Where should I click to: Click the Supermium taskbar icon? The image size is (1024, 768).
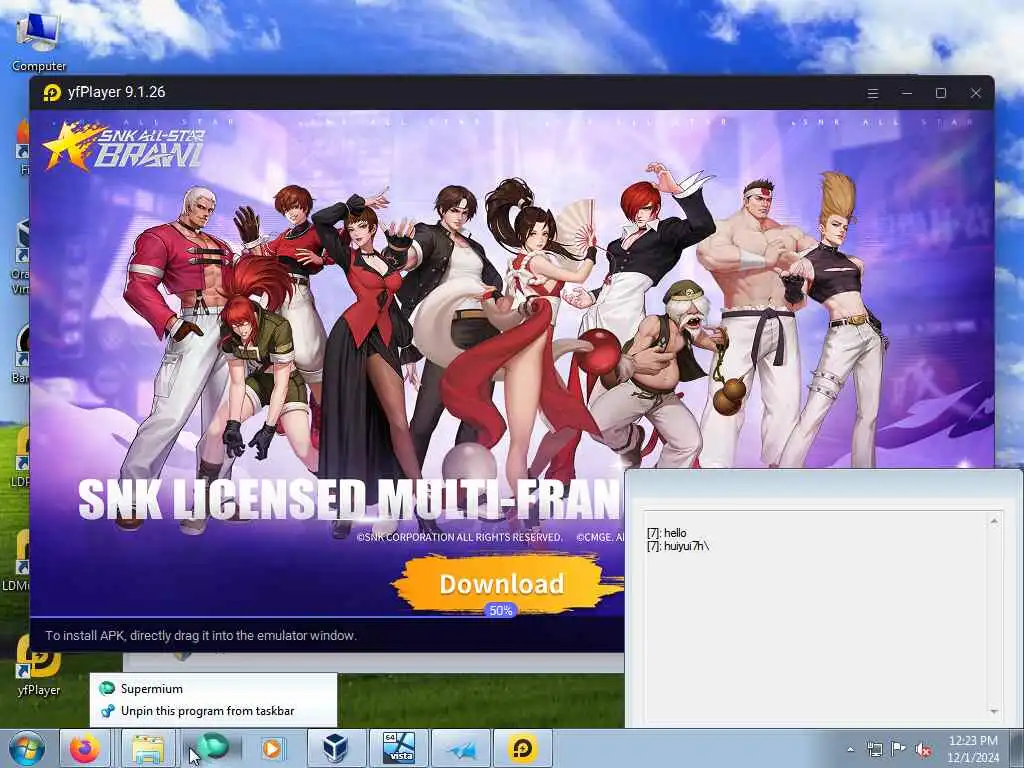213,747
